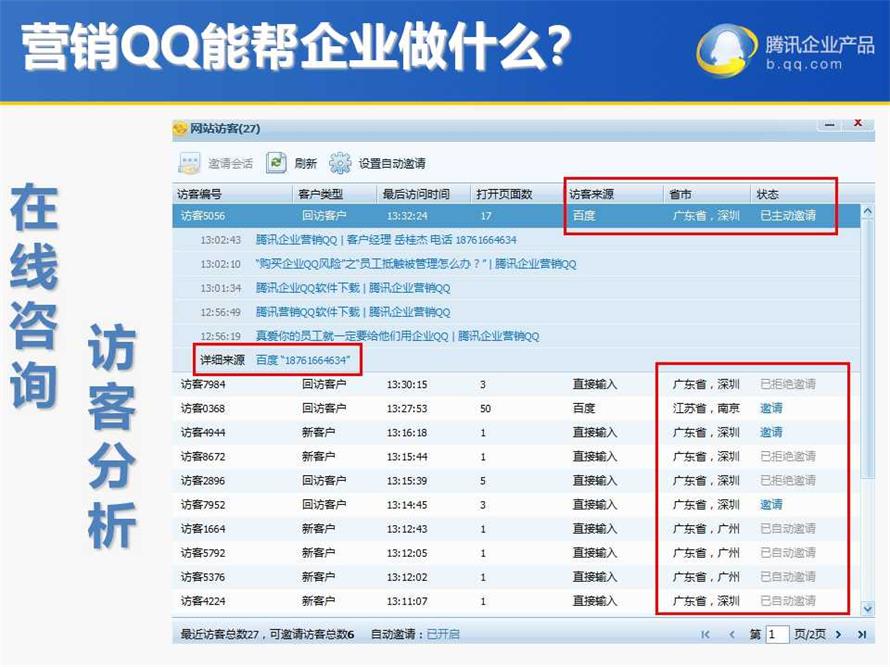Expand visitor row 访客7984 details
The height and width of the screenshot is (667, 890).
pyautogui.click(x=203, y=384)
